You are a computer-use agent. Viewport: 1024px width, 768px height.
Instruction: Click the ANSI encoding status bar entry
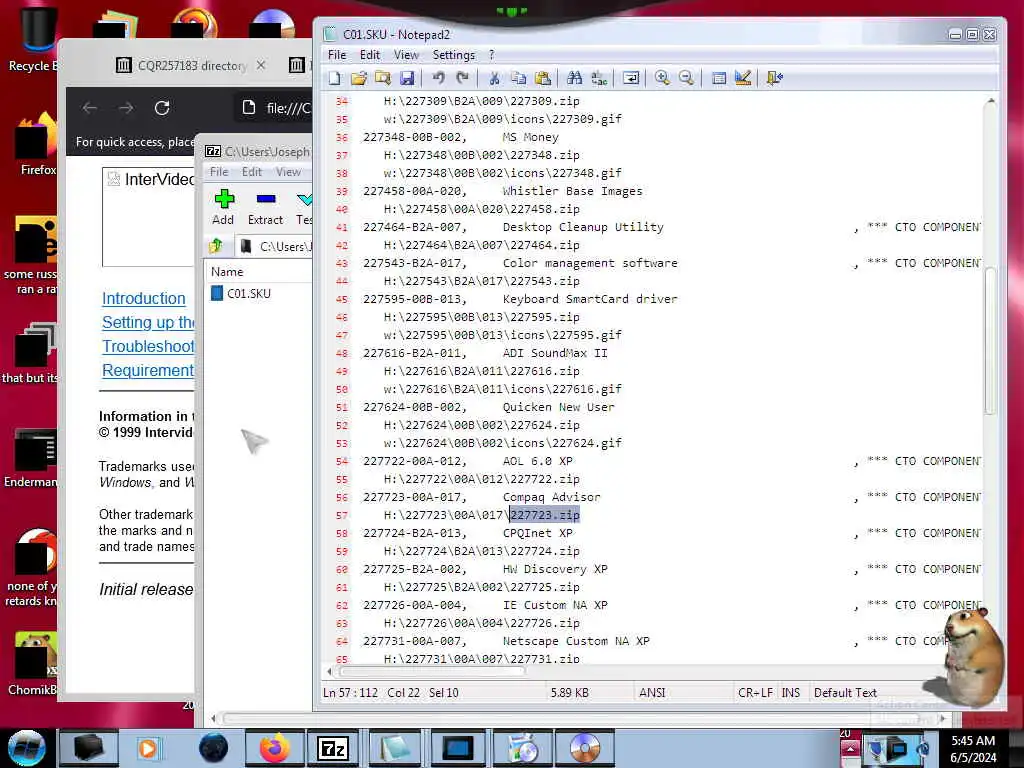coord(652,692)
